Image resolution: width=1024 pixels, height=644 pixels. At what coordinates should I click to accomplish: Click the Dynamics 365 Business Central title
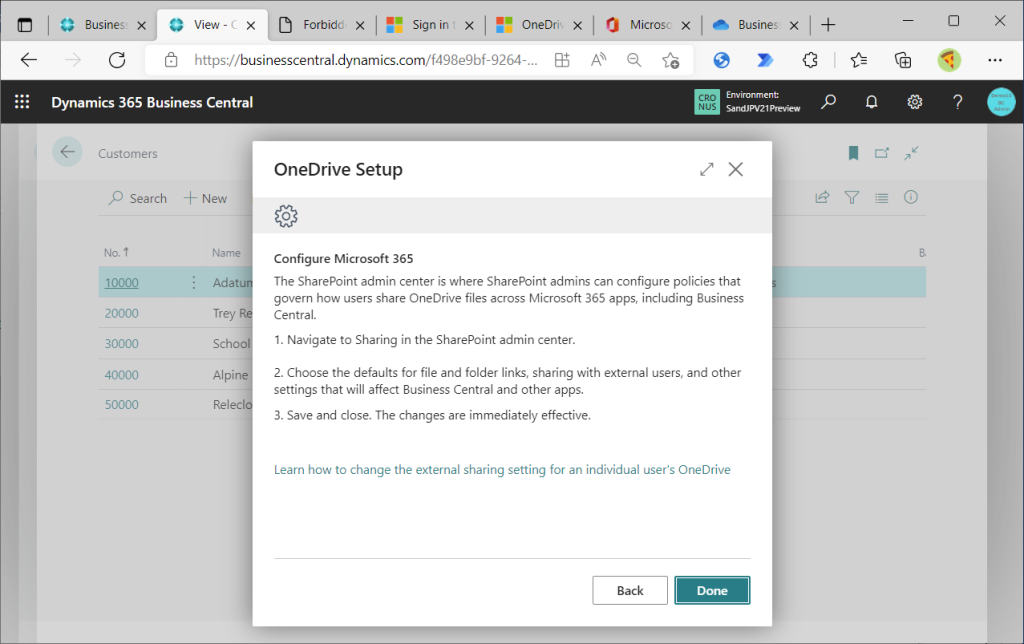(152, 103)
